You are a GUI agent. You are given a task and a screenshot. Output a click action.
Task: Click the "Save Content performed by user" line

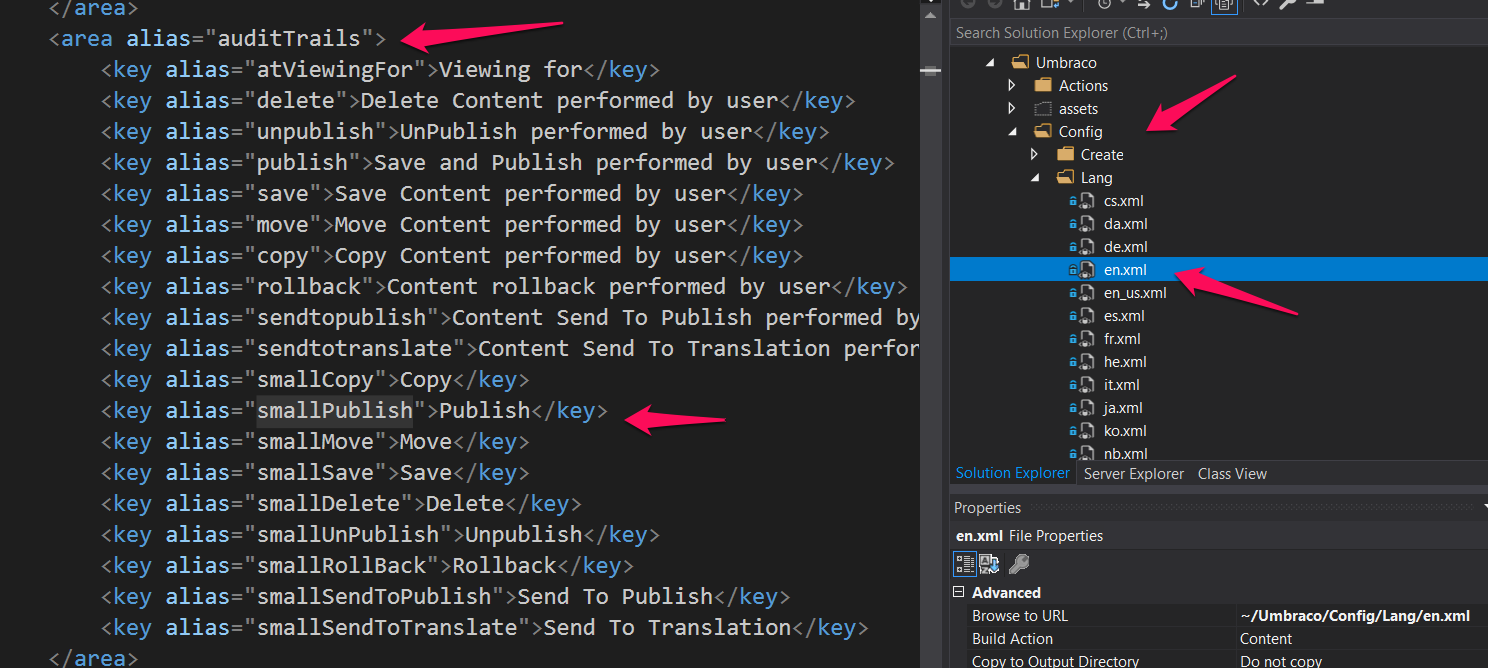tap(452, 194)
